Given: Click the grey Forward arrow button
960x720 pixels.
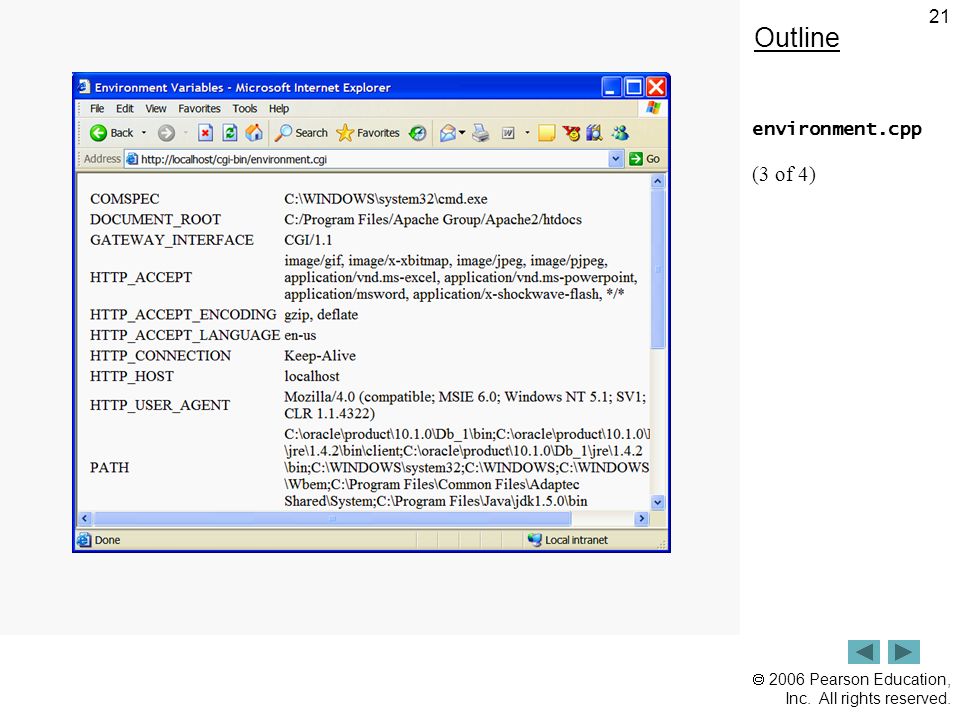Looking at the screenshot, I should pyautogui.click(x=166, y=133).
